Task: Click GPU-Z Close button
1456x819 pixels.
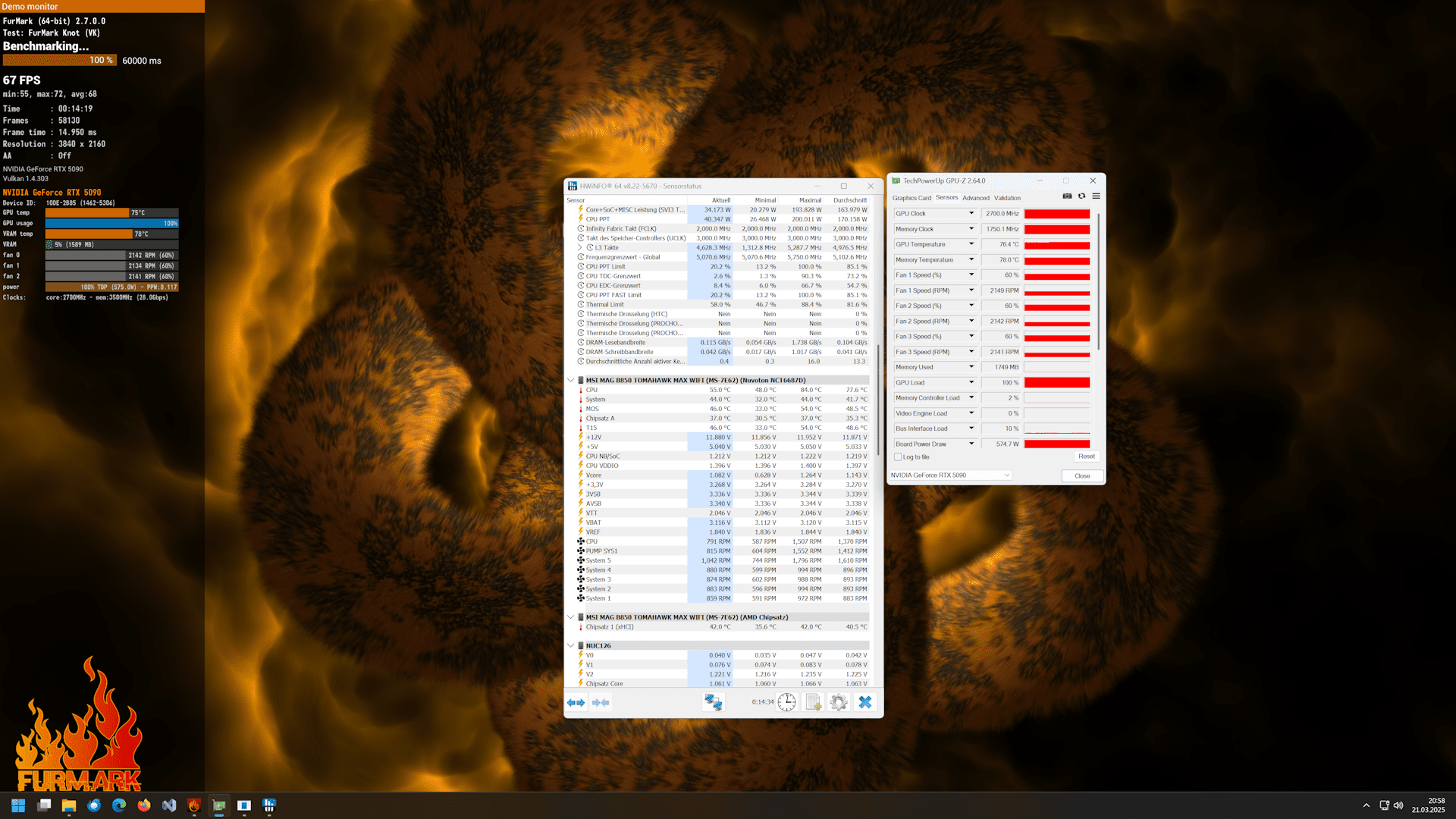Action: coord(1082,476)
